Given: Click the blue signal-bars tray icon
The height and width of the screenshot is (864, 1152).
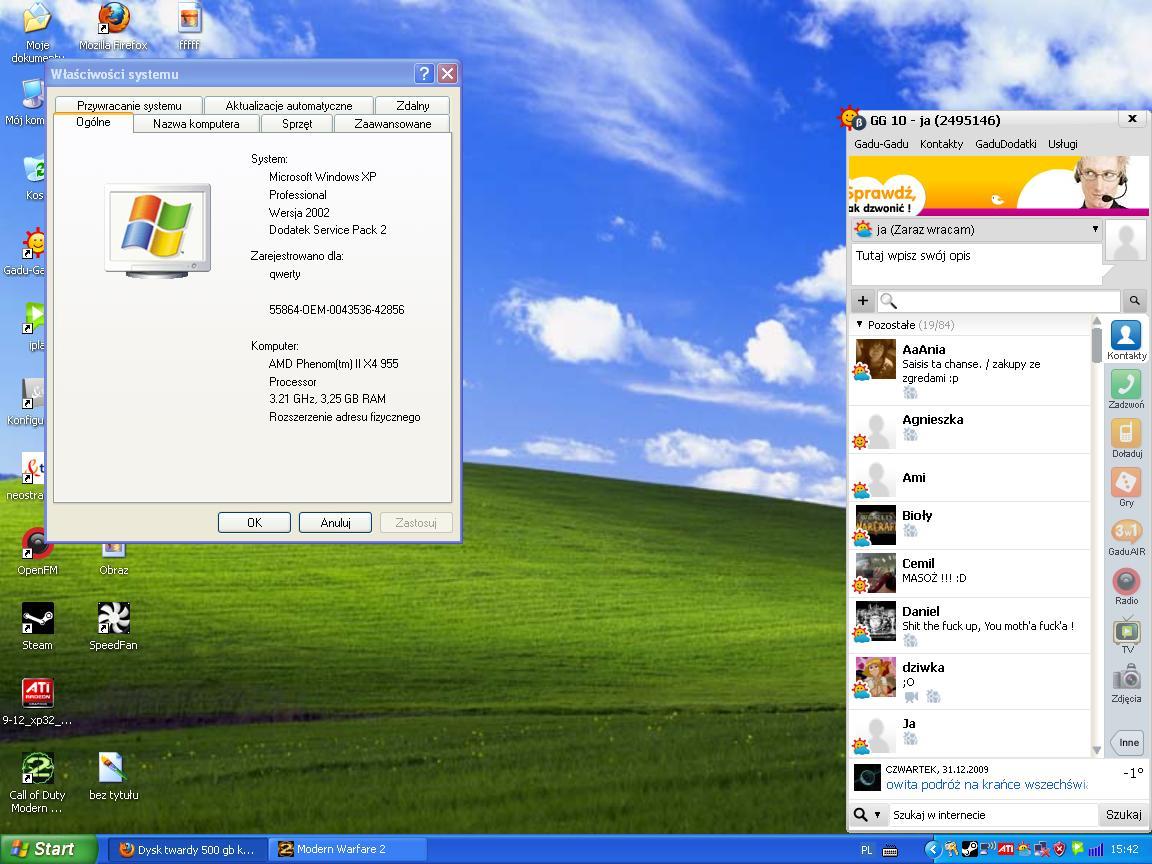Looking at the screenshot, I should click(1095, 849).
